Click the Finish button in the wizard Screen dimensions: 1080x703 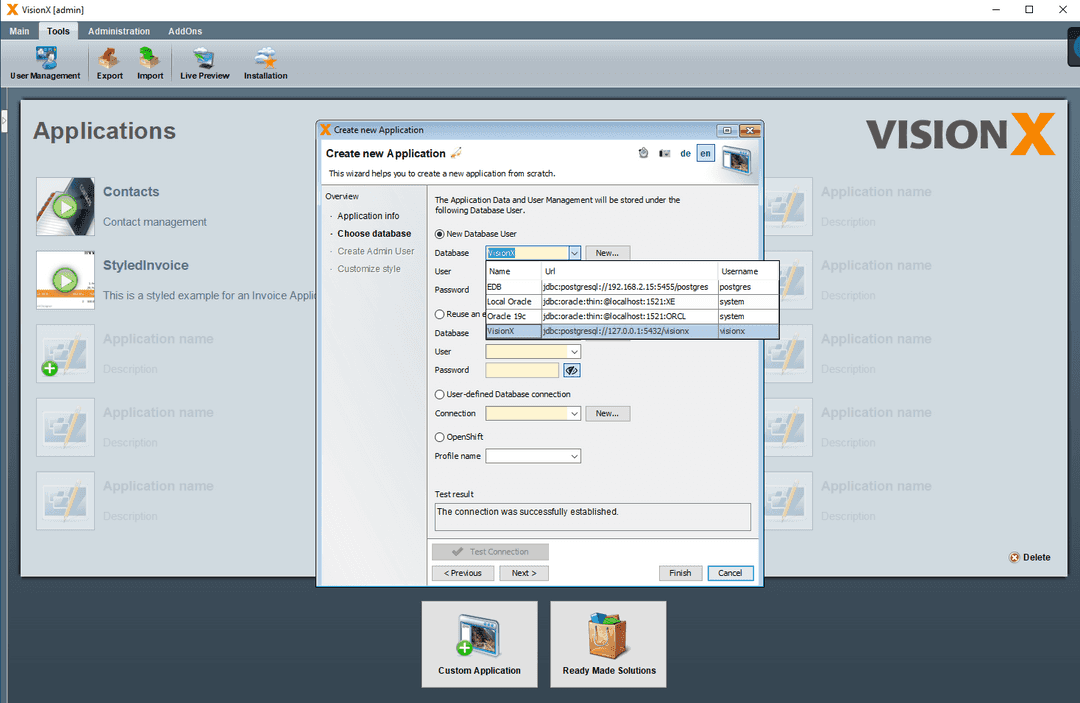[680, 573]
